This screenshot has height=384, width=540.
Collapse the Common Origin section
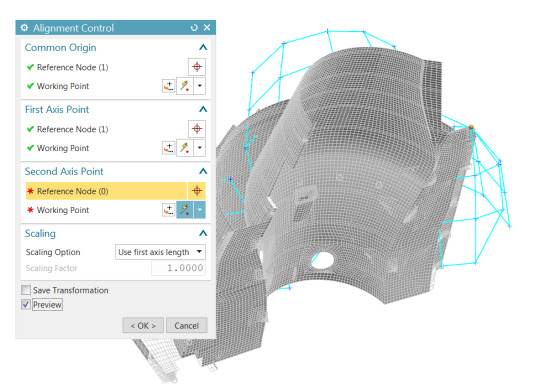pos(203,48)
